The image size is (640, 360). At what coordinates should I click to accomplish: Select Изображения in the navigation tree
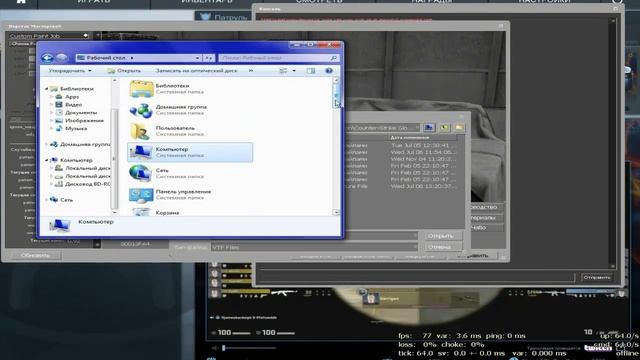coord(84,120)
